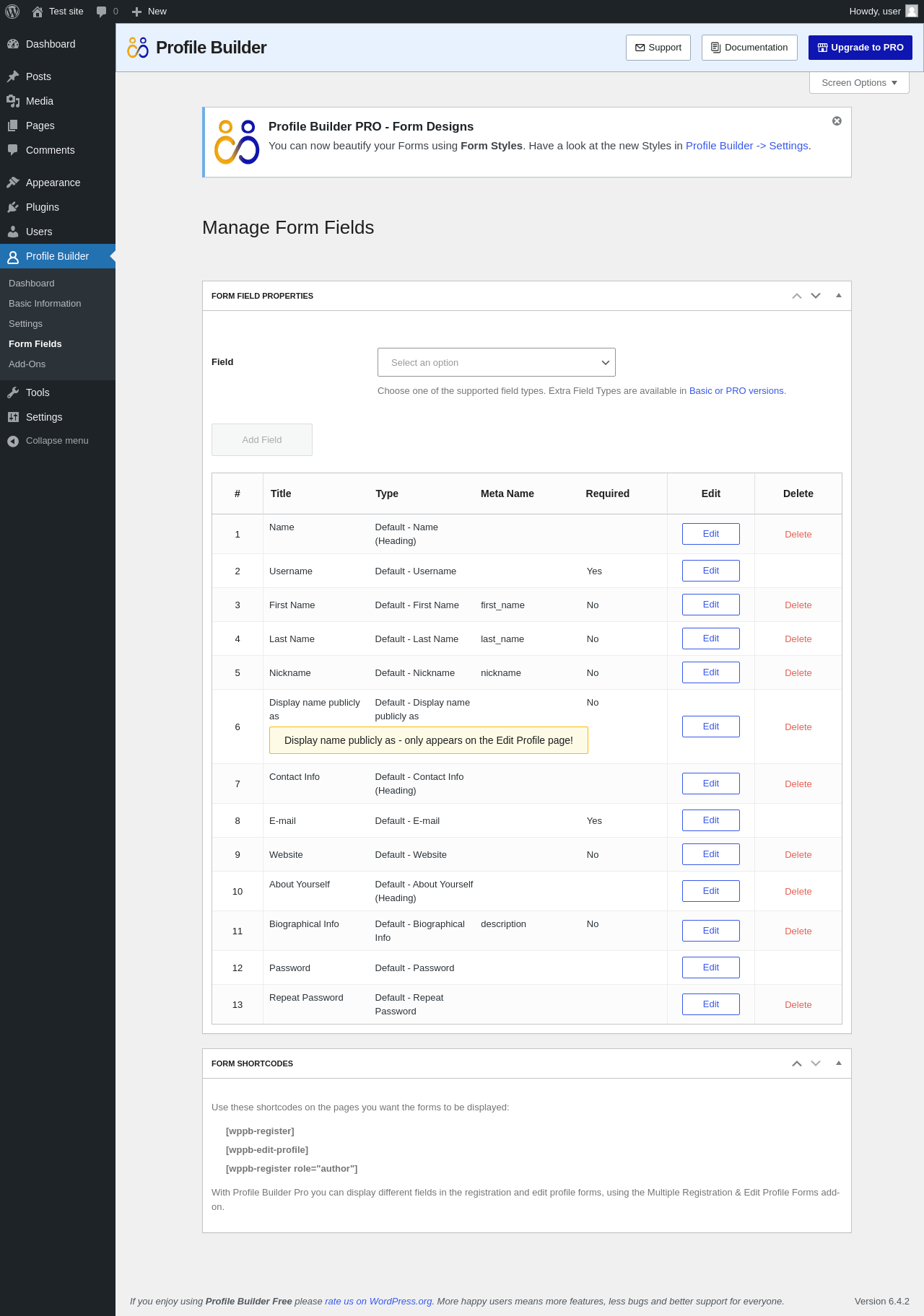This screenshot has height=1316, width=924.
Task: Click the WordPress logo icon
Action: click(x=12, y=12)
